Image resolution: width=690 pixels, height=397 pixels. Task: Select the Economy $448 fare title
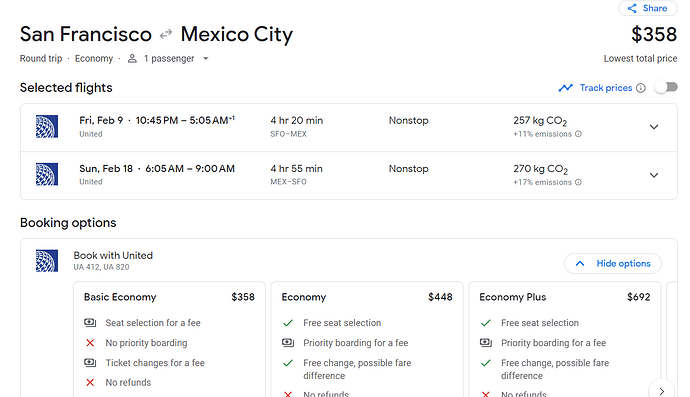[304, 297]
